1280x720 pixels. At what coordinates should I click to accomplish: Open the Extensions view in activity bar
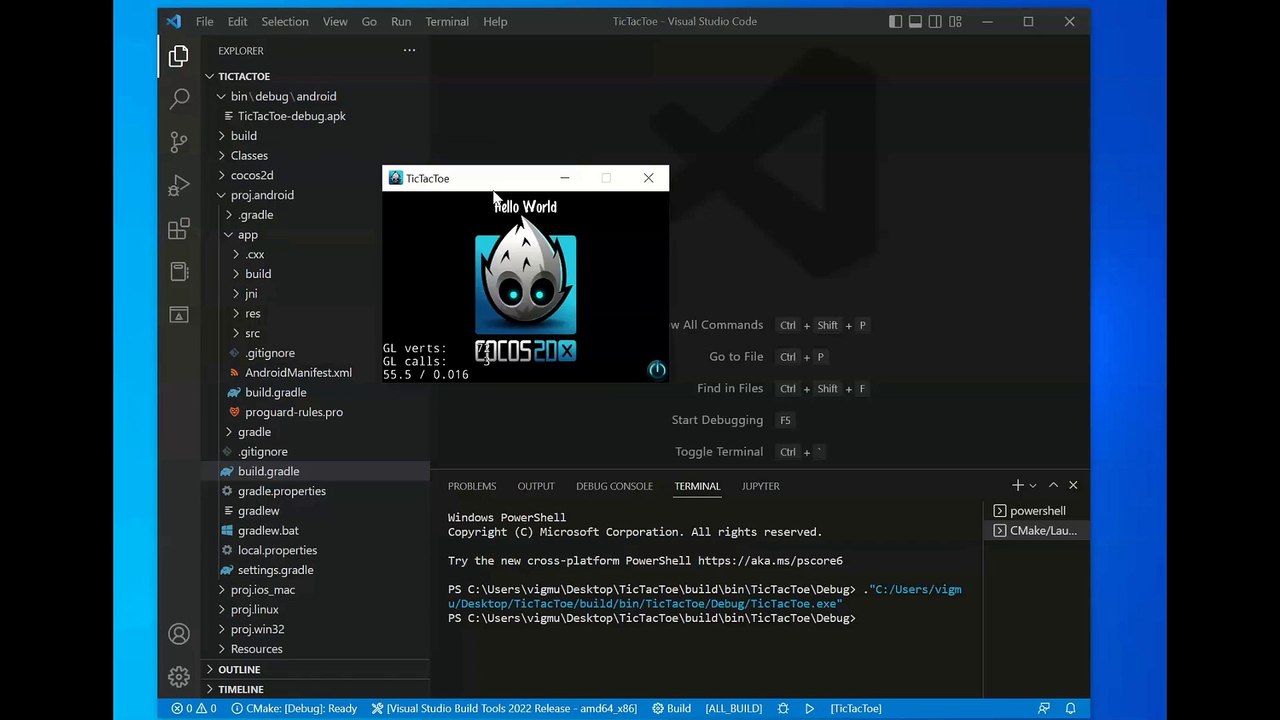179,229
